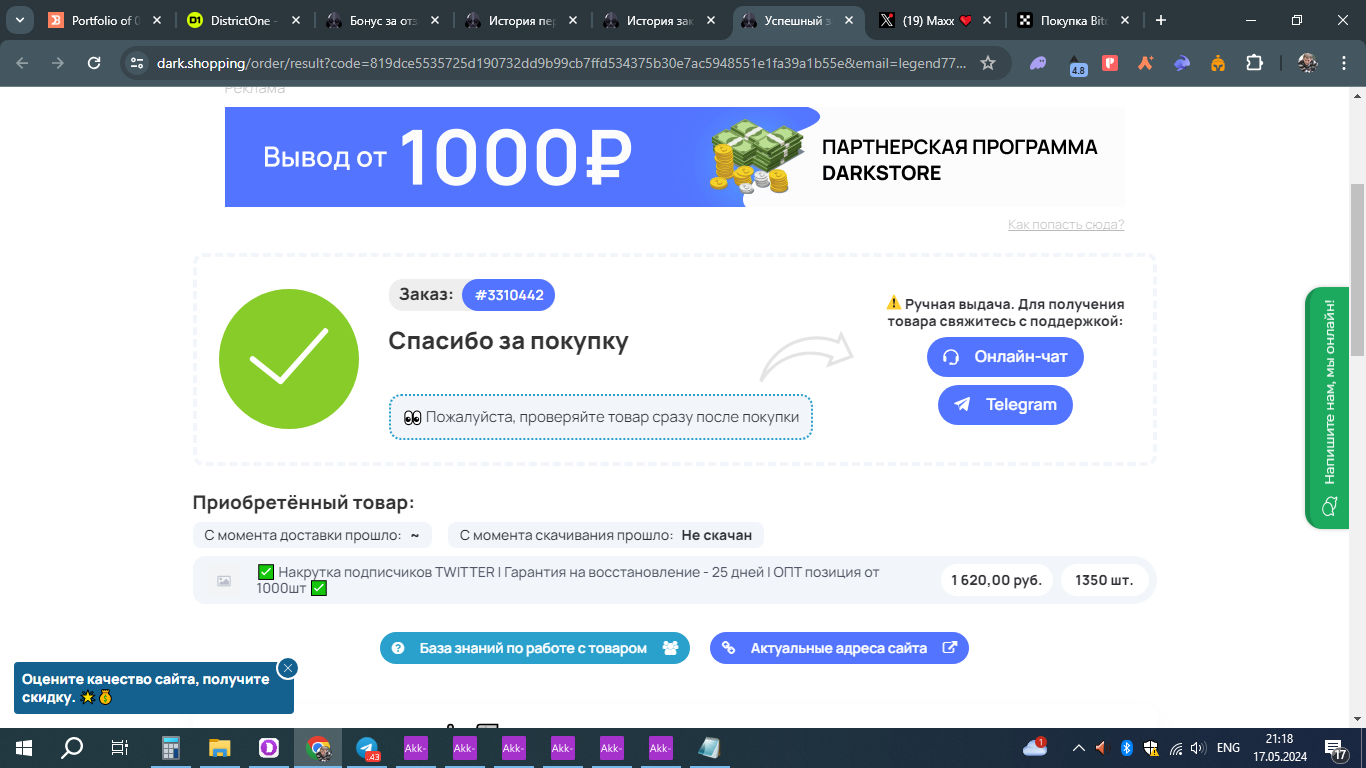Open the Оцените качество сайта survey popup
Screen dimensions: 1366x768
click(x=154, y=688)
